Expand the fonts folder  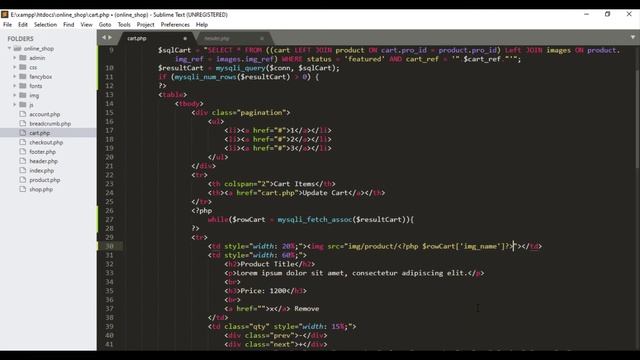coord(15,86)
